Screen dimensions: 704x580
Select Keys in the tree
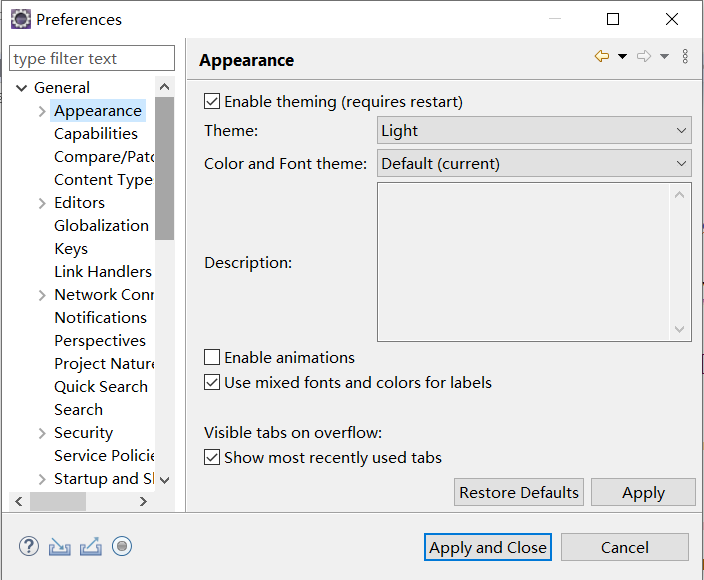pyautogui.click(x=71, y=249)
